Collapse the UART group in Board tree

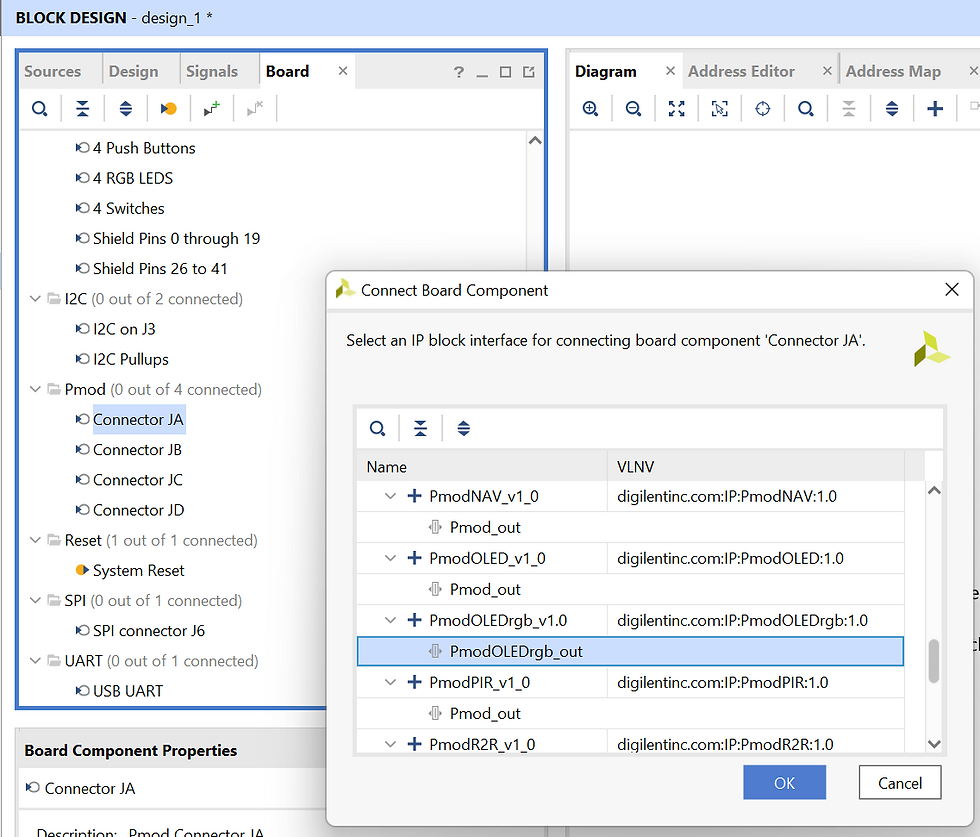coord(36,661)
